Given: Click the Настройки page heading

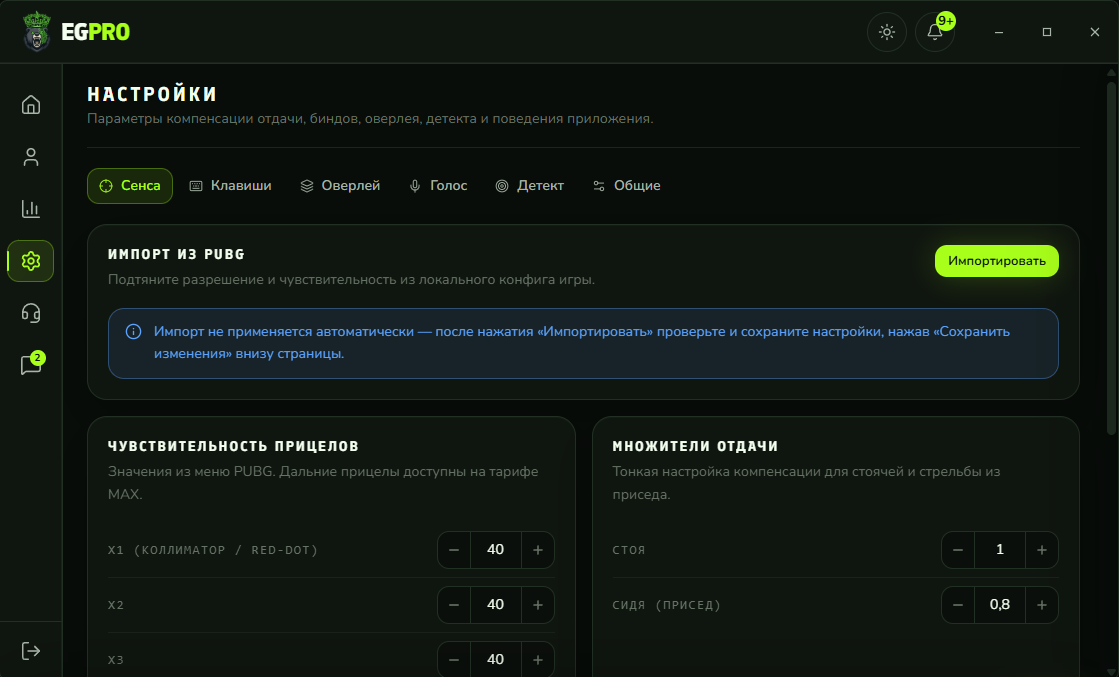Looking at the screenshot, I should (152, 94).
